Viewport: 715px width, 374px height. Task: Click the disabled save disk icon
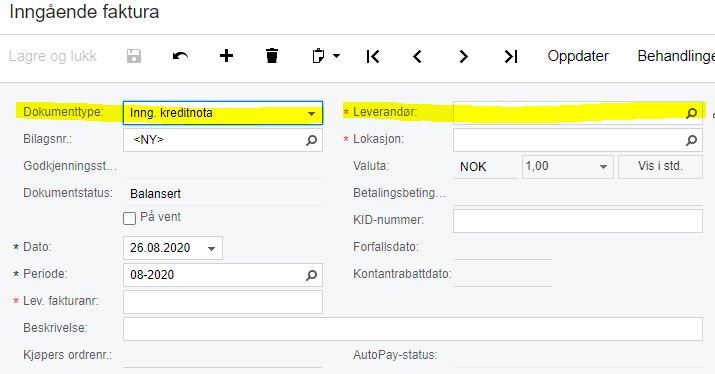pos(134,56)
